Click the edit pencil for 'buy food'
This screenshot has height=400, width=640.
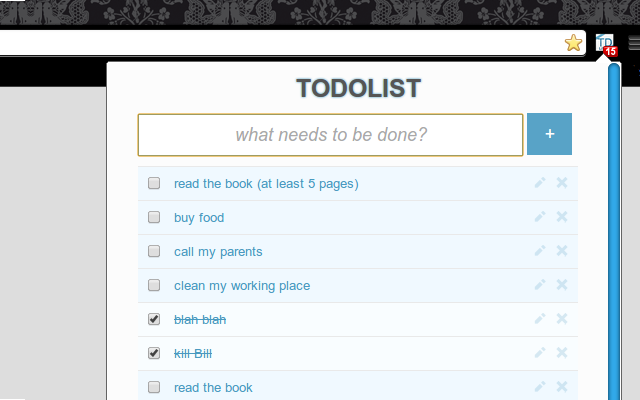[540, 217]
